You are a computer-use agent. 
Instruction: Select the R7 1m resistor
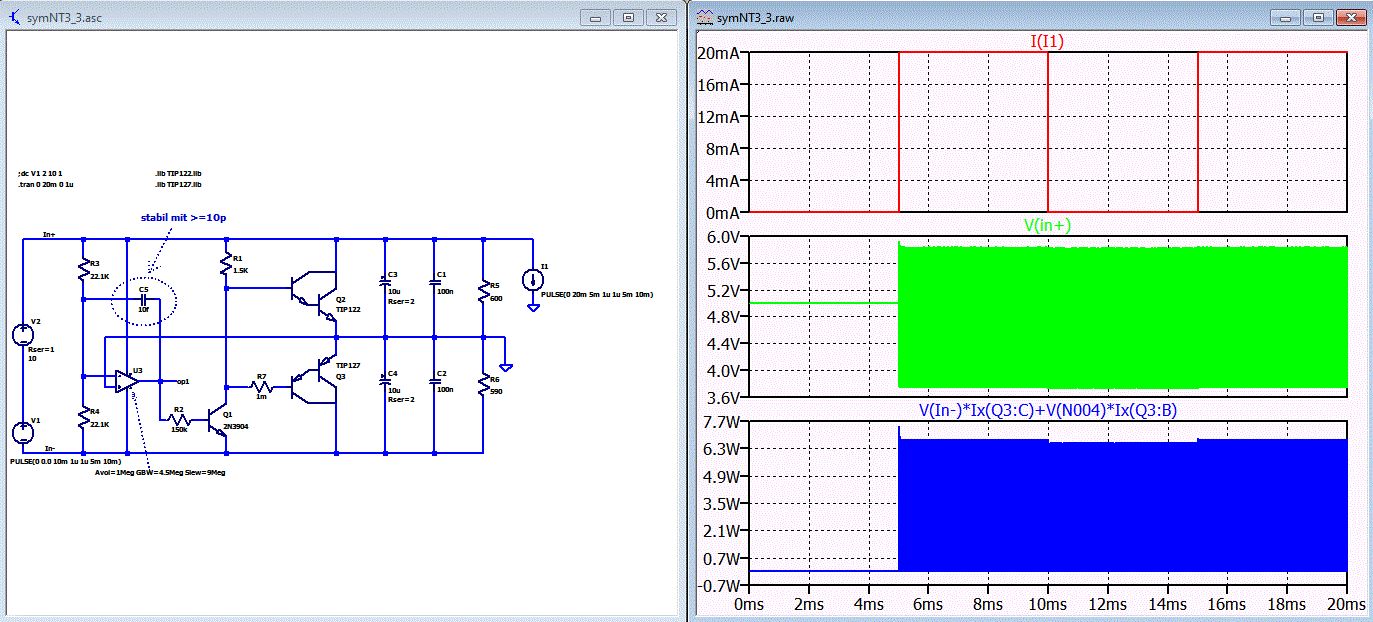click(261, 387)
